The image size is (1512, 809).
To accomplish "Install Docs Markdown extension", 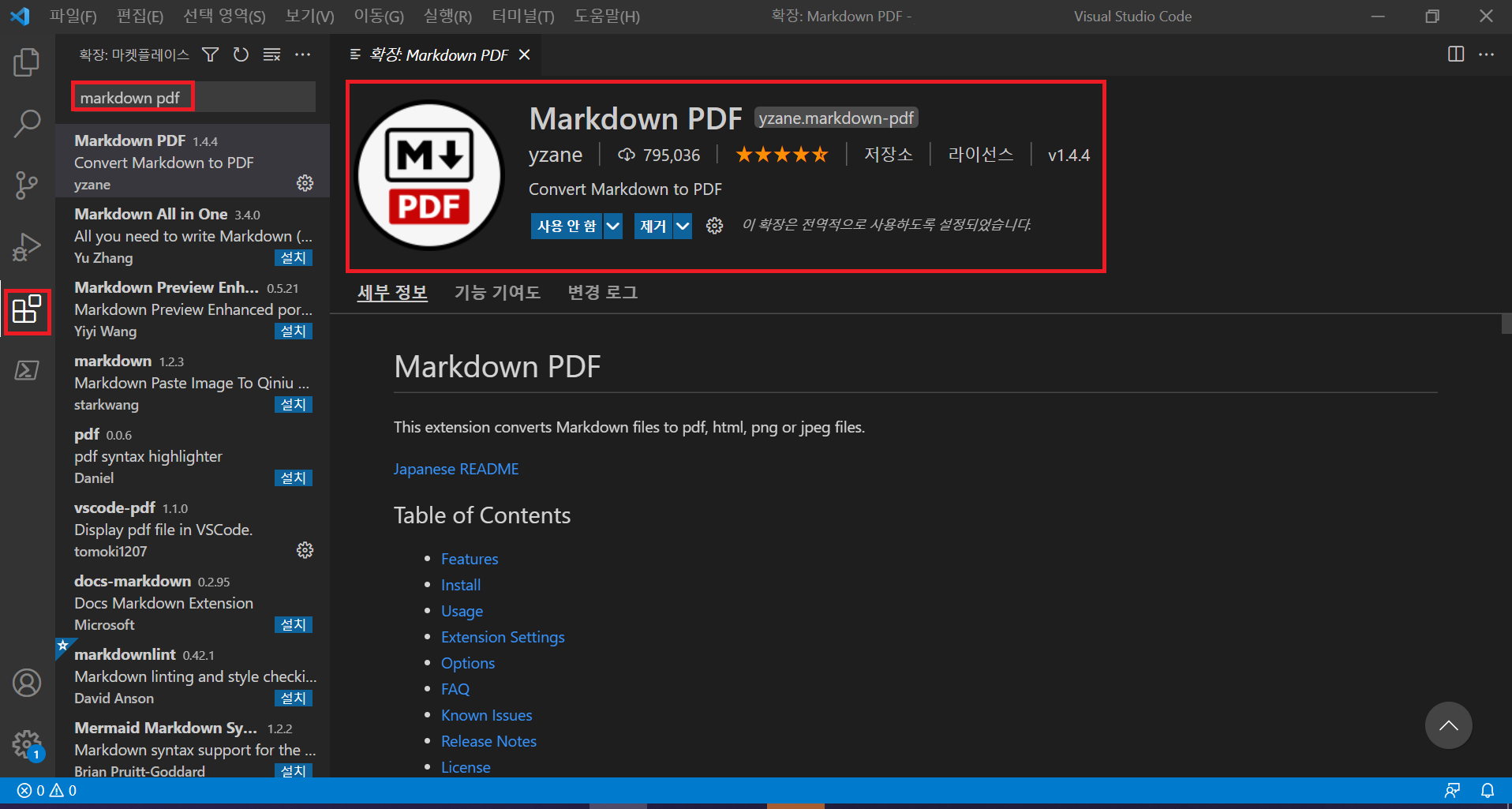I will [x=294, y=624].
